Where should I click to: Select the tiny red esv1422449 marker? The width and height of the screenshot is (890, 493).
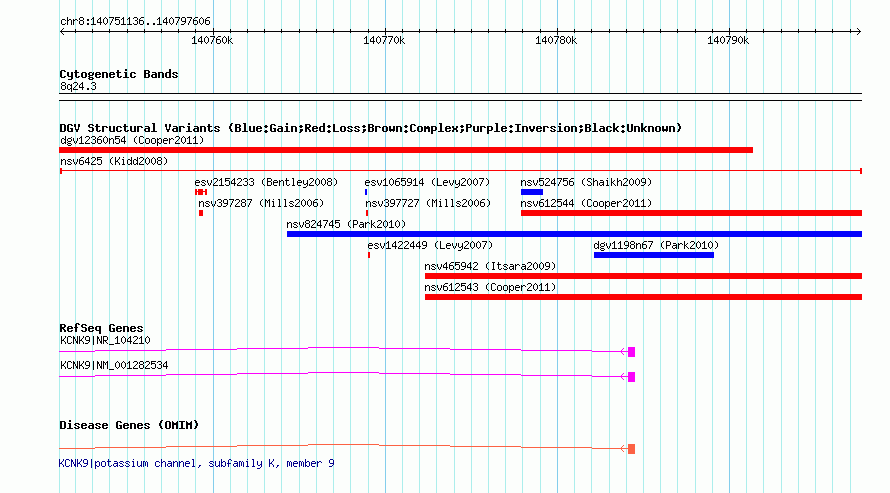[x=369, y=255]
